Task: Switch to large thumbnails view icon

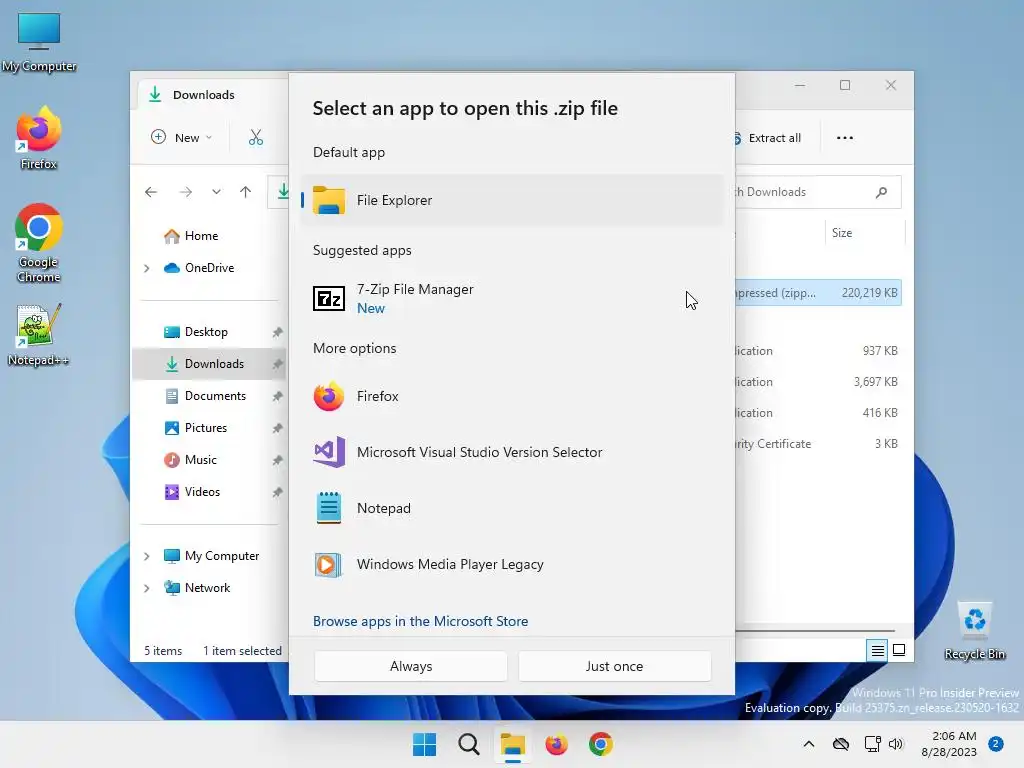Action: pyautogui.click(x=899, y=650)
